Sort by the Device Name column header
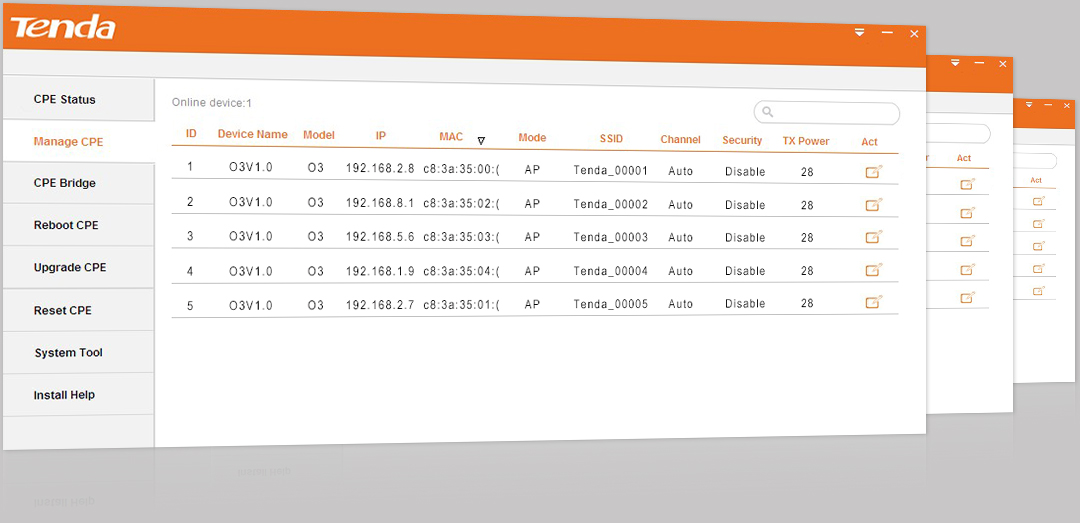The width and height of the screenshot is (1080, 523). pyautogui.click(x=252, y=135)
